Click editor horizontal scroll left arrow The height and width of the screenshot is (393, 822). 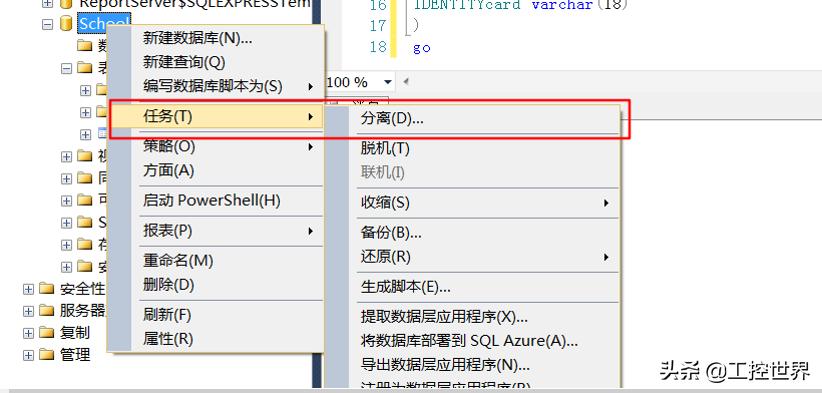[x=405, y=82]
